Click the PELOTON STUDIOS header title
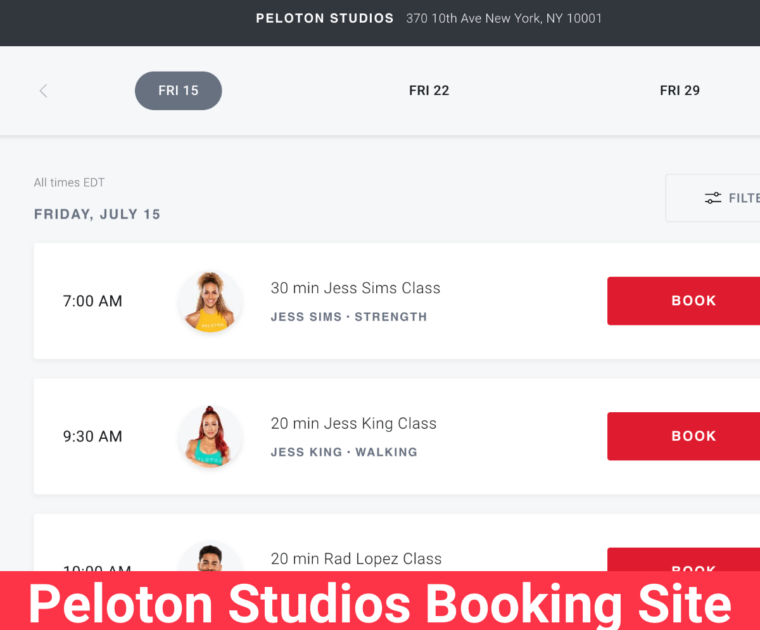The height and width of the screenshot is (630, 760). pos(325,18)
